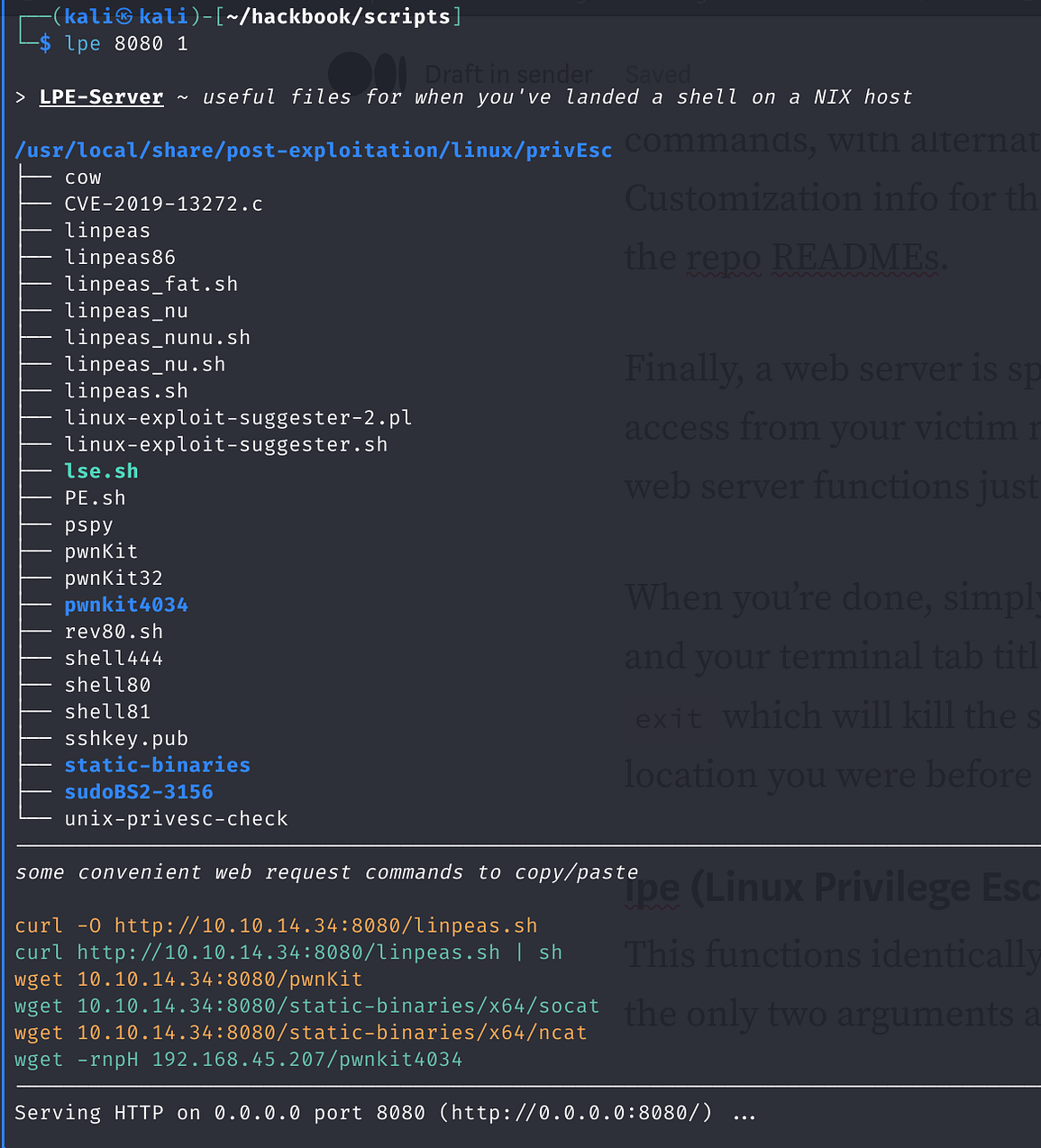Select the 'curl -O' linpeas.sh command
1041x1148 pixels.
tap(276, 926)
